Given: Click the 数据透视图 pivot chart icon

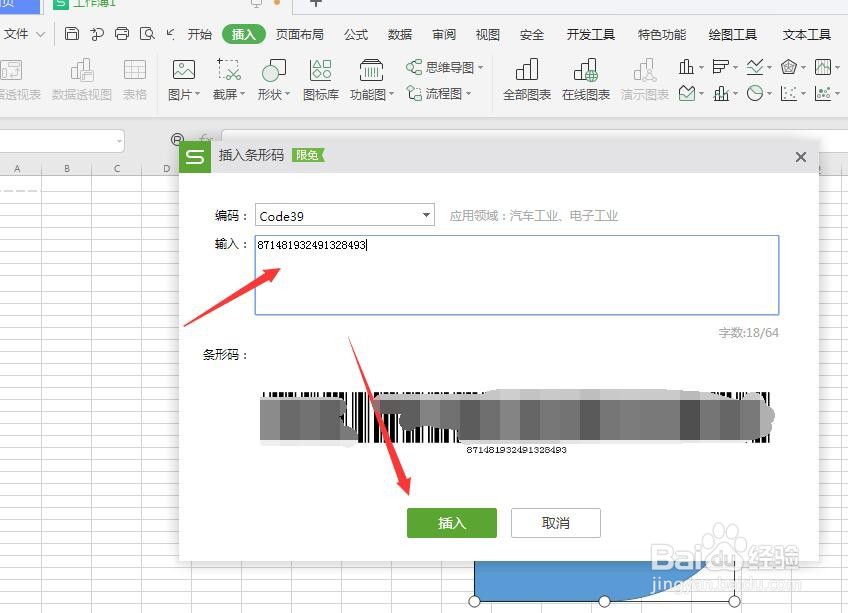Looking at the screenshot, I should coord(82,80).
